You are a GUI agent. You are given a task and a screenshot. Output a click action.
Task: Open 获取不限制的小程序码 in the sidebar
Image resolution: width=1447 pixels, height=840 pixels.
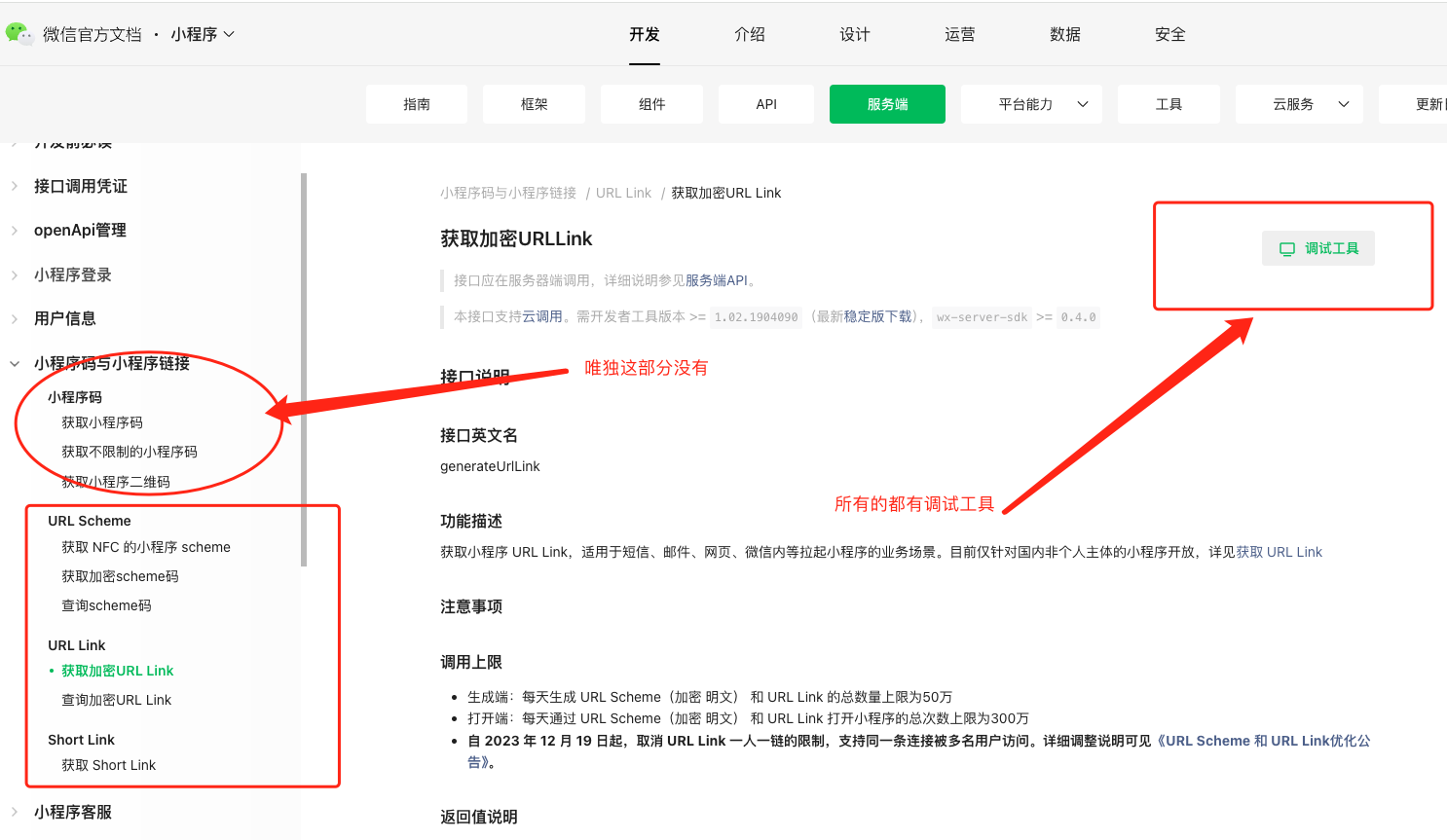coord(130,452)
